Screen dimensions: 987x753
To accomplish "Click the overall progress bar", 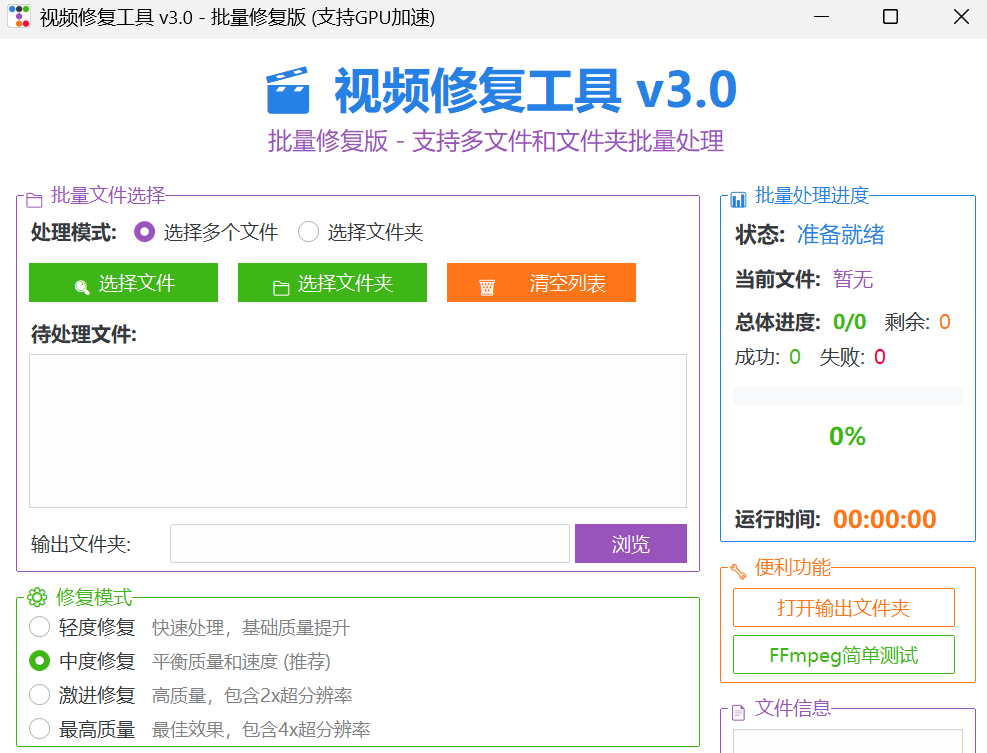I will pos(847,396).
